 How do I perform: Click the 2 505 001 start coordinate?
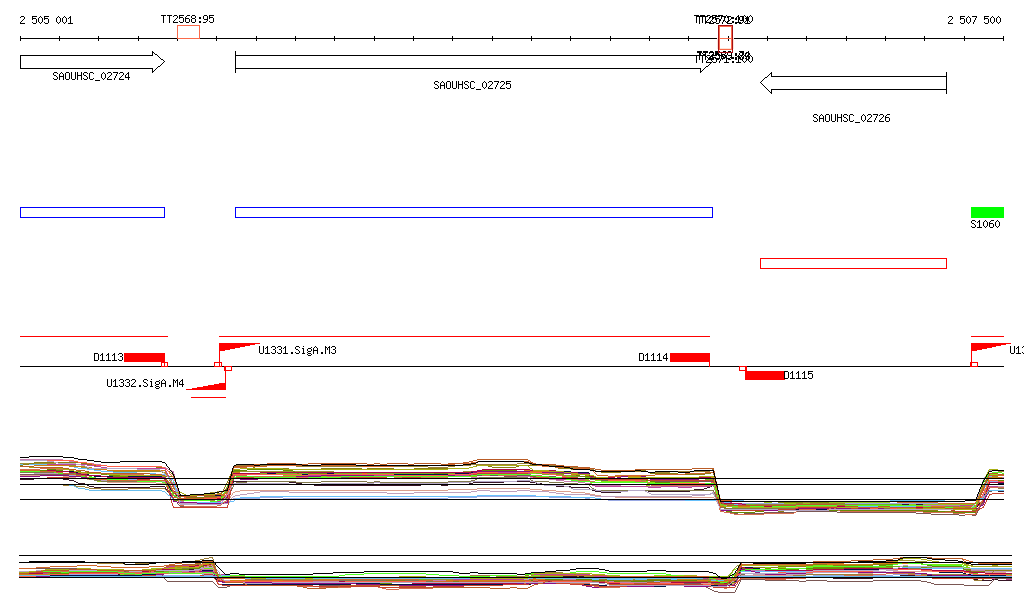(46, 20)
